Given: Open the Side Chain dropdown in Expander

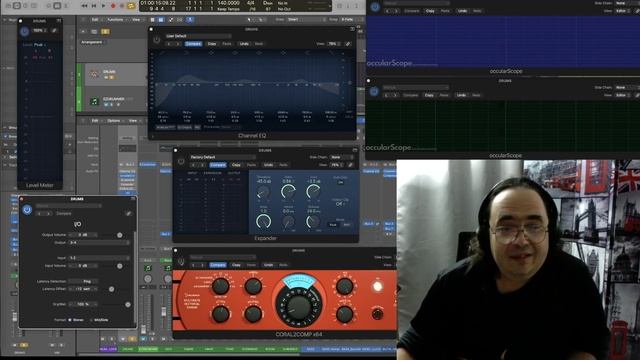Looking at the screenshot, I should [341, 157].
